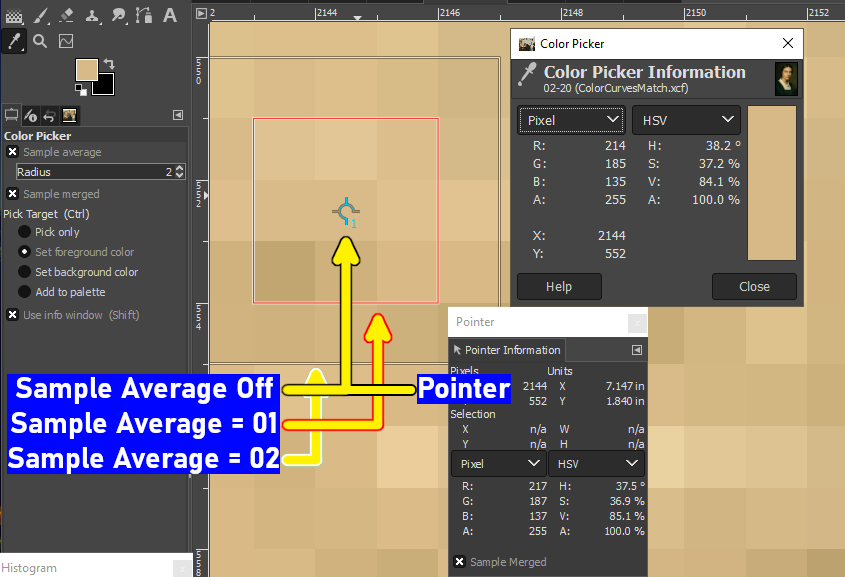Switch to the Undo History tab
Image resolution: width=845 pixels, height=577 pixels.
[50, 115]
